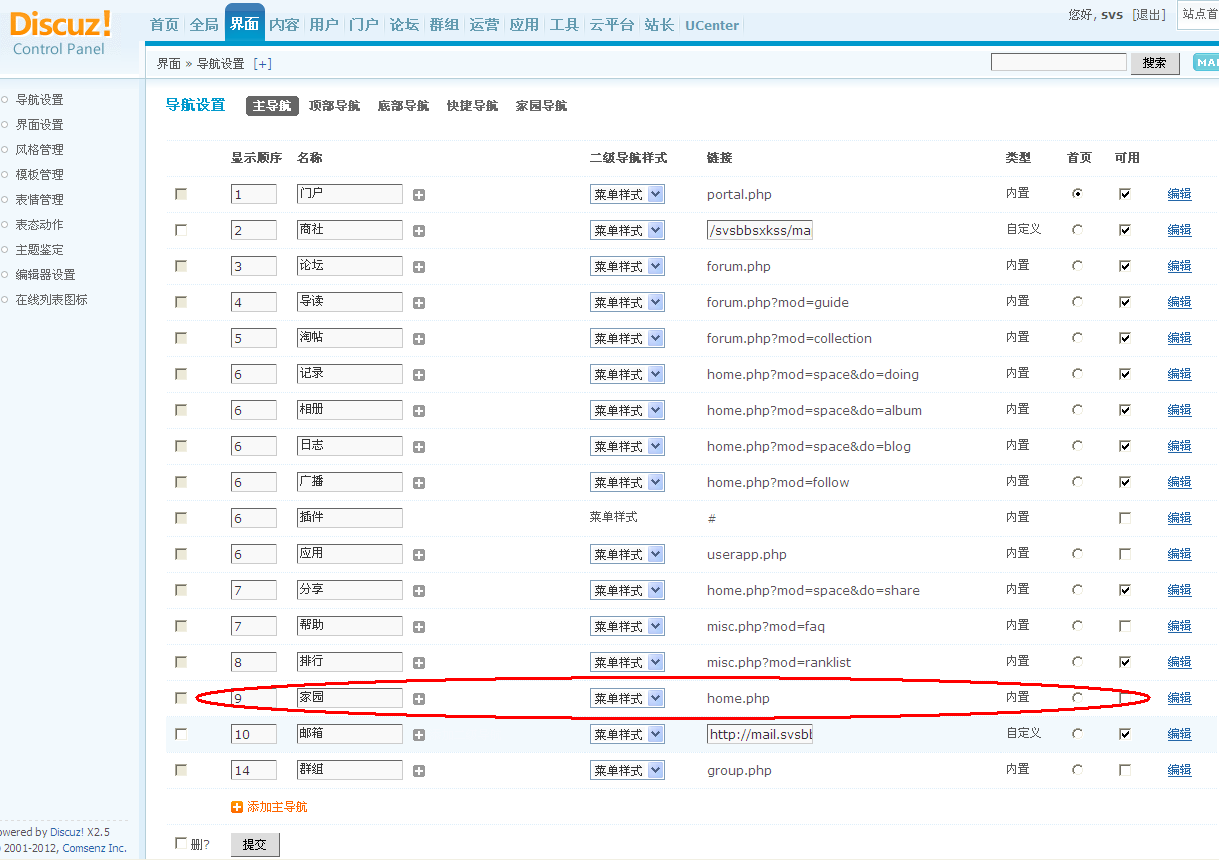Image resolution: width=1219 pixels, height=861 pixels.
Task: Click the 编辑 link for 家园 row
Action: 1180,699
